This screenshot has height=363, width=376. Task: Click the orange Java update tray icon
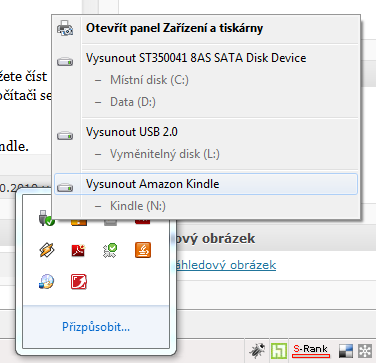tap(143, 250)
